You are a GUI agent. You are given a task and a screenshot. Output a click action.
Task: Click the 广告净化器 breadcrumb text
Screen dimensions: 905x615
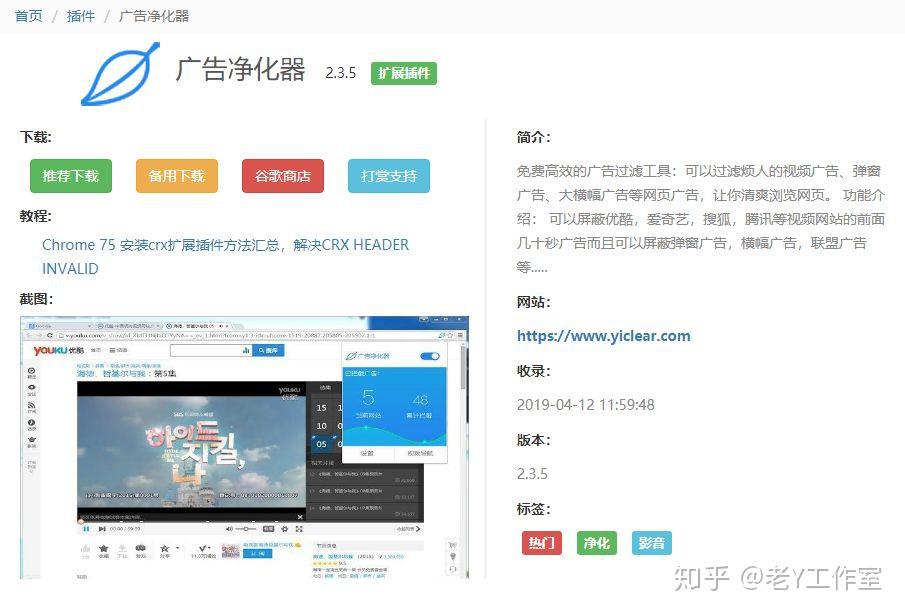154,16
